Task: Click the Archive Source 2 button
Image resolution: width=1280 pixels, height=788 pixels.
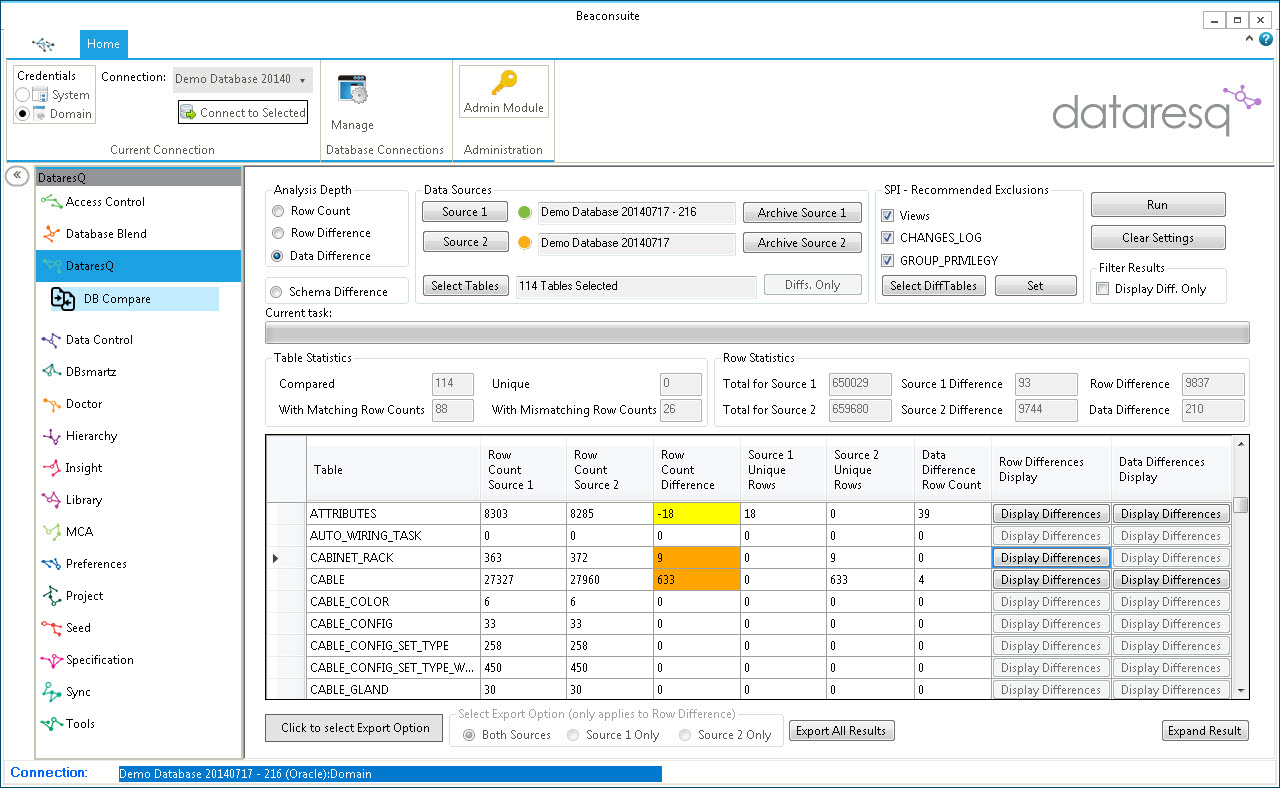Action: (x=802, y=243)
